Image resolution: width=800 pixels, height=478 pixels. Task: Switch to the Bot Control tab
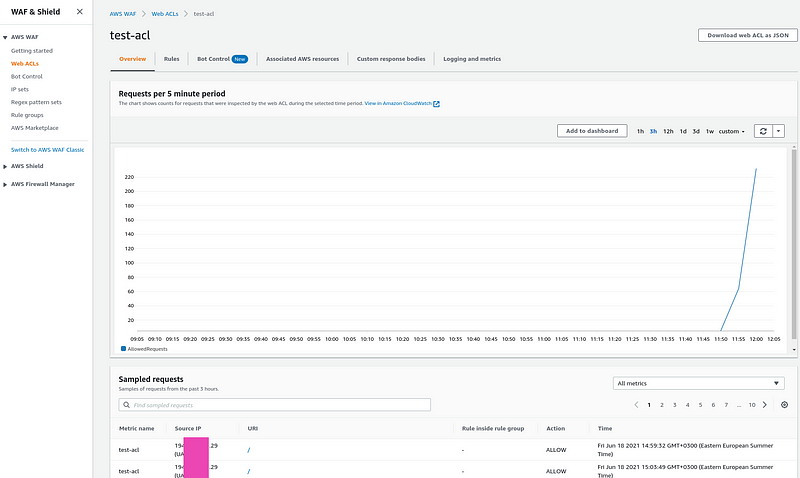click(222, 59)
